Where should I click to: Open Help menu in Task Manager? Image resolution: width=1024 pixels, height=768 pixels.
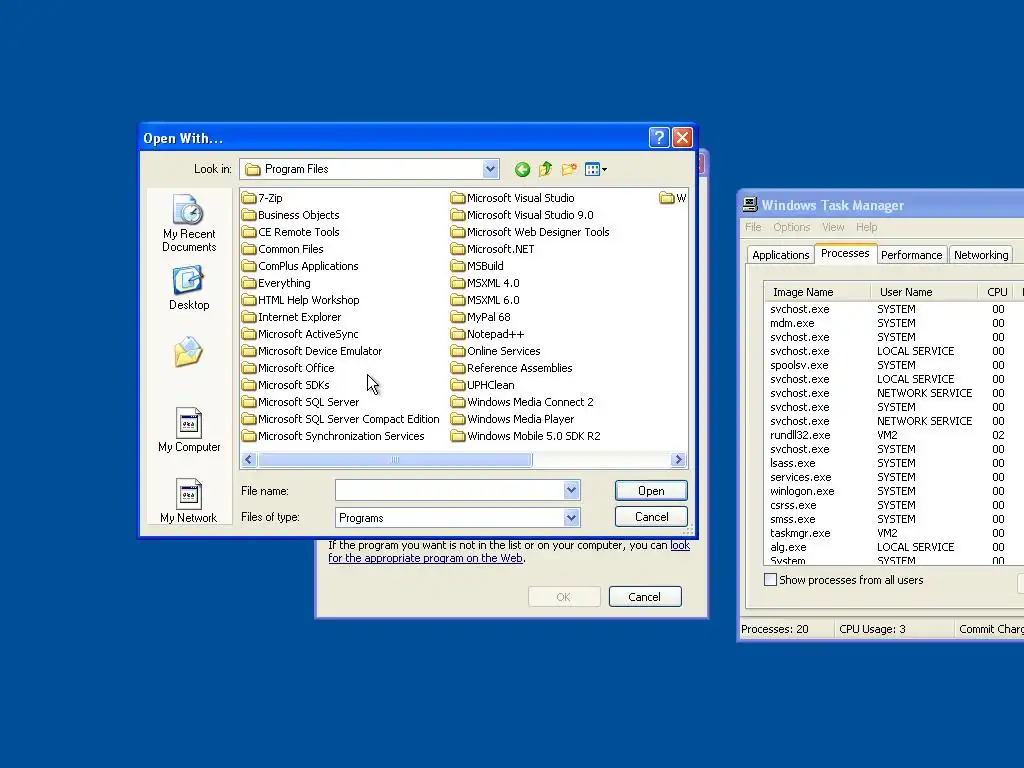(867, 227)
